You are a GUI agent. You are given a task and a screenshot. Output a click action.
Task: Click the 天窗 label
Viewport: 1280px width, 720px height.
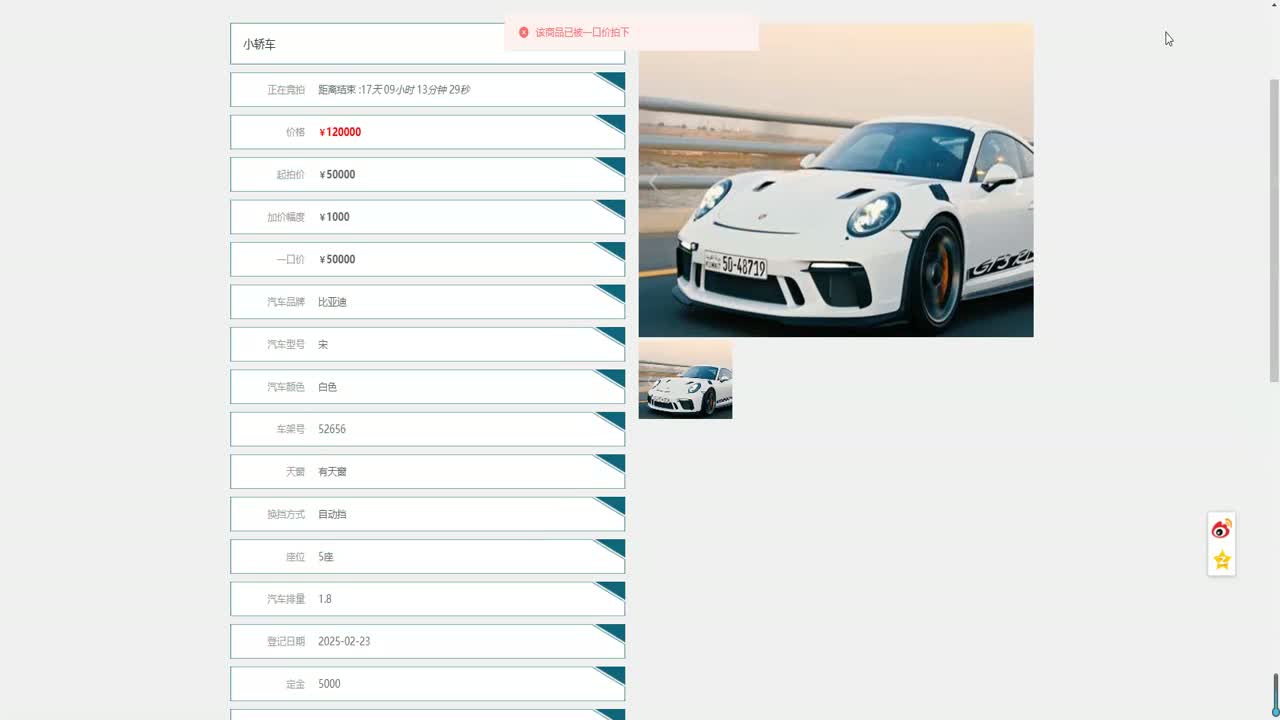(295, 472)
